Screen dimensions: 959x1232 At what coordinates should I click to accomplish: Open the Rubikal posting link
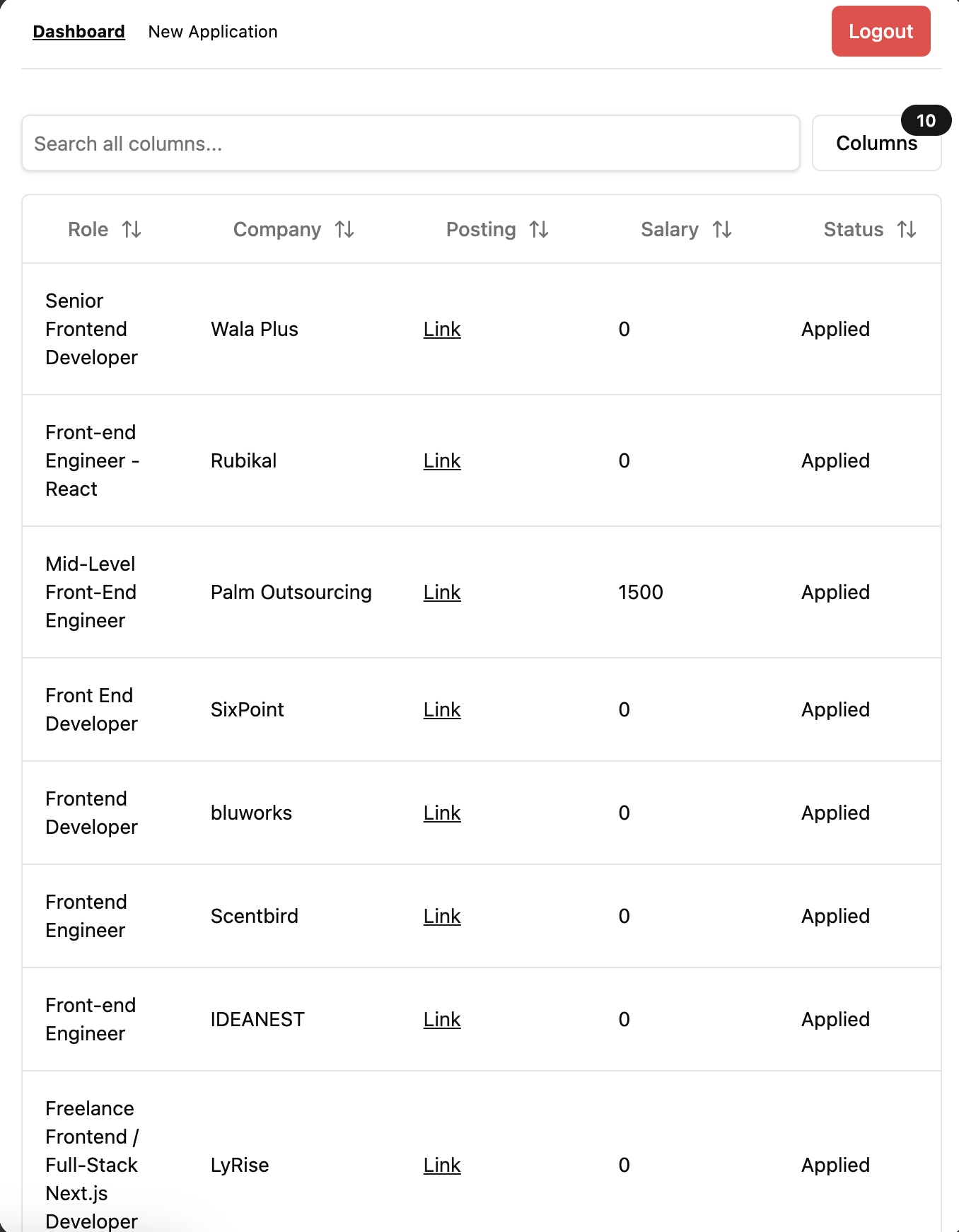tap(441, 460)
